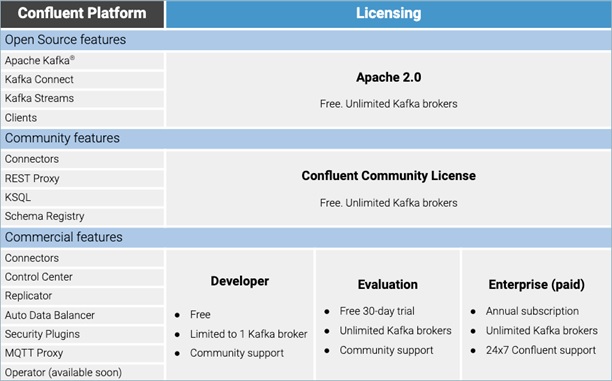Viewport: 612px width, 381px height.
Task: Click the Confluent Community License heading
Action: [389, 176]
